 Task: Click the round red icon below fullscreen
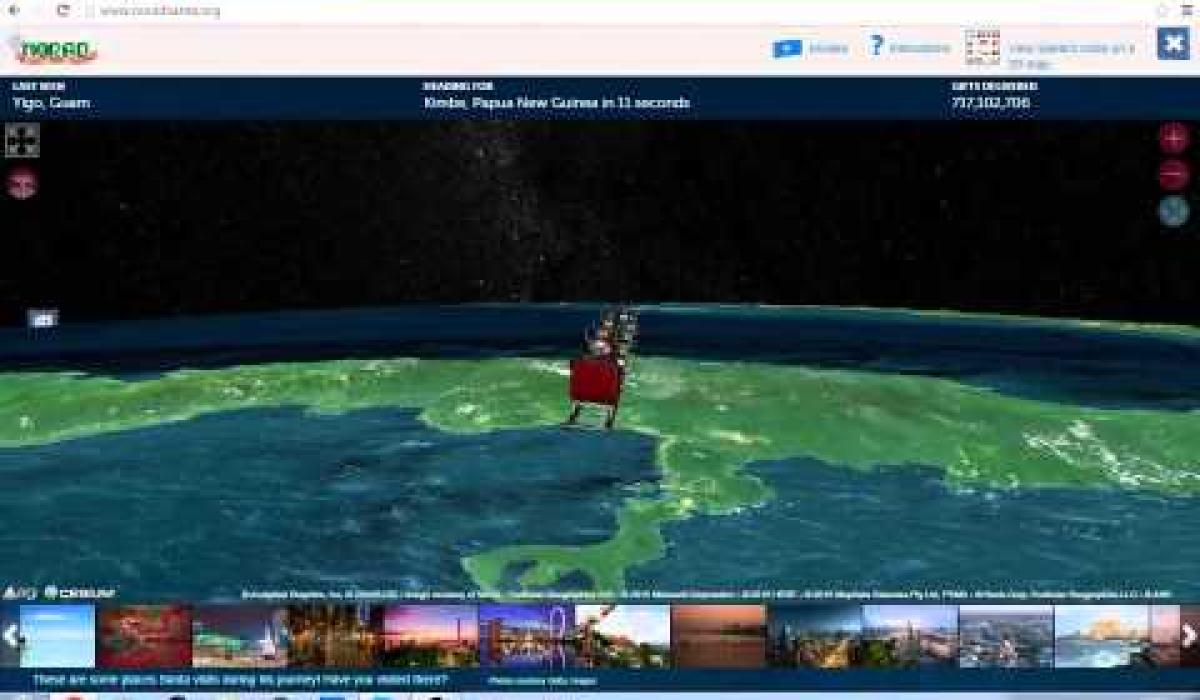(22, 184)
